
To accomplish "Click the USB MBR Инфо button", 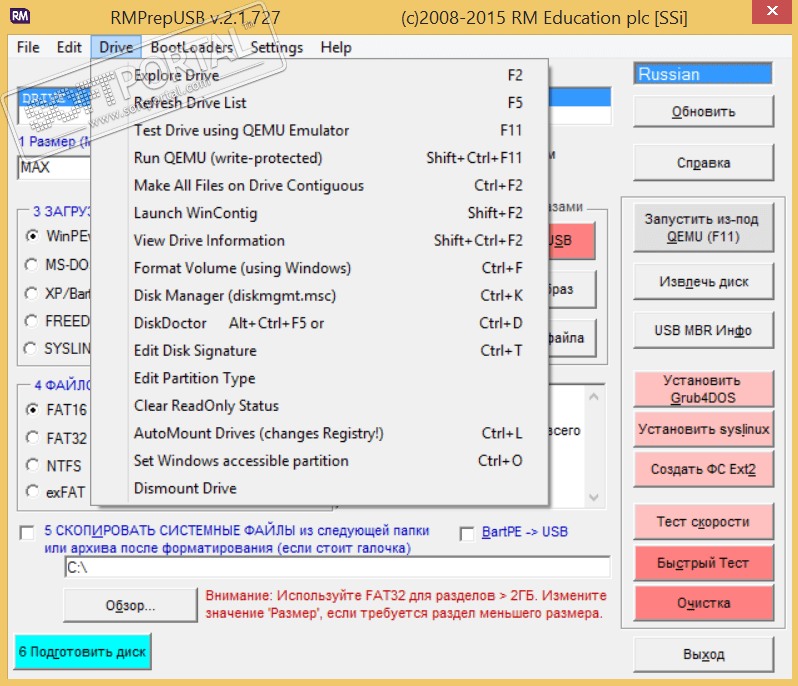I will pyautogui.click(x=703, y=330).
